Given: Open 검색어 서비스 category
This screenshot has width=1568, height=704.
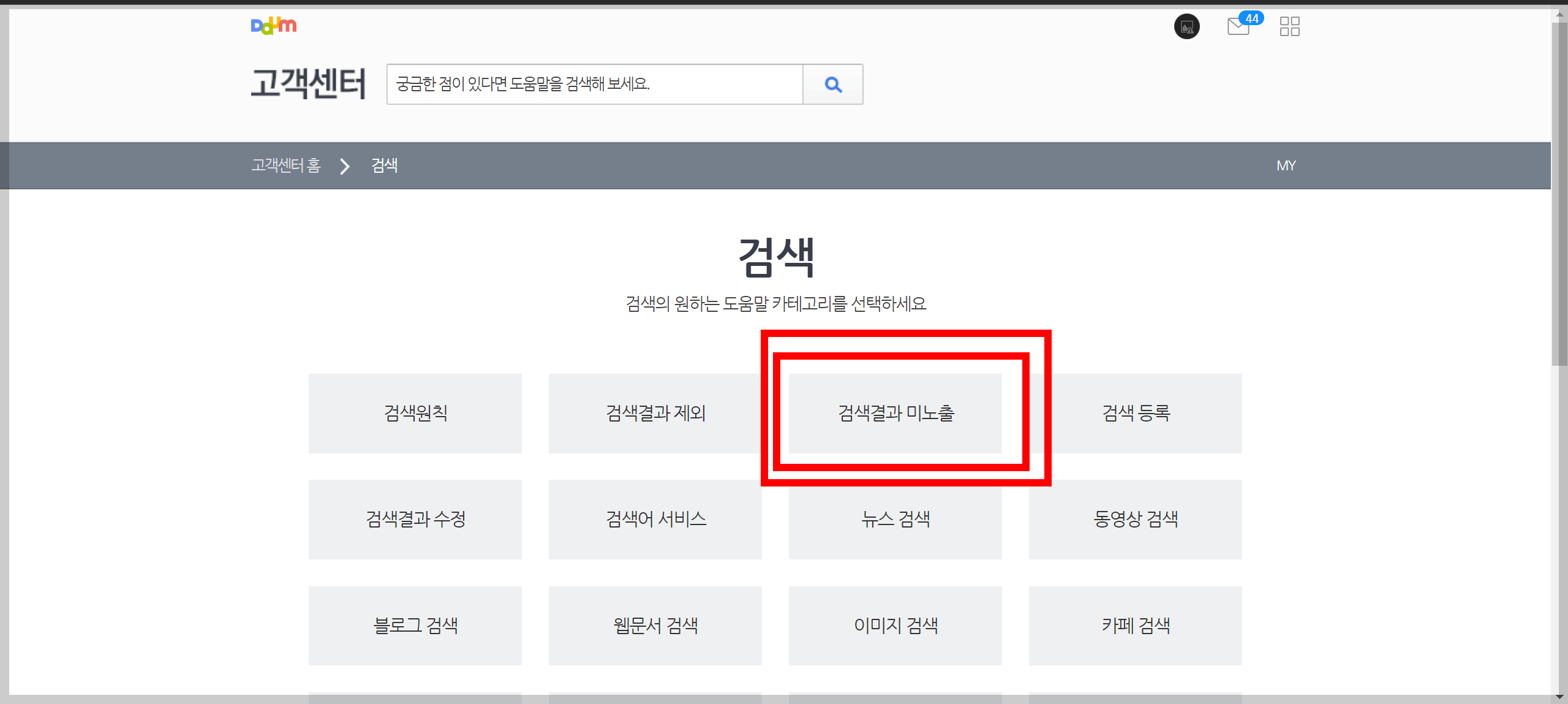Looking at the screenshot, I should pos(655,520).
